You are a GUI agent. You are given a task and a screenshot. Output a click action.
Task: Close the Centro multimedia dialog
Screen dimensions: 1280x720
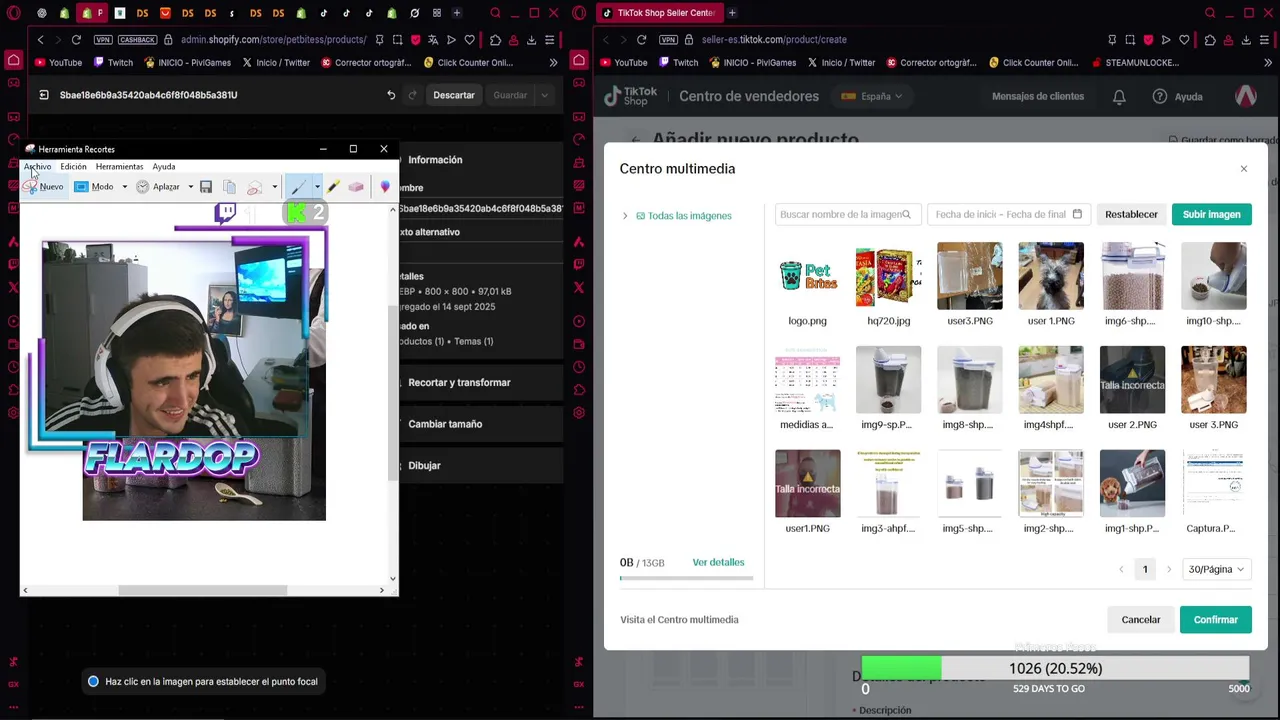(x=1244, y=169)
